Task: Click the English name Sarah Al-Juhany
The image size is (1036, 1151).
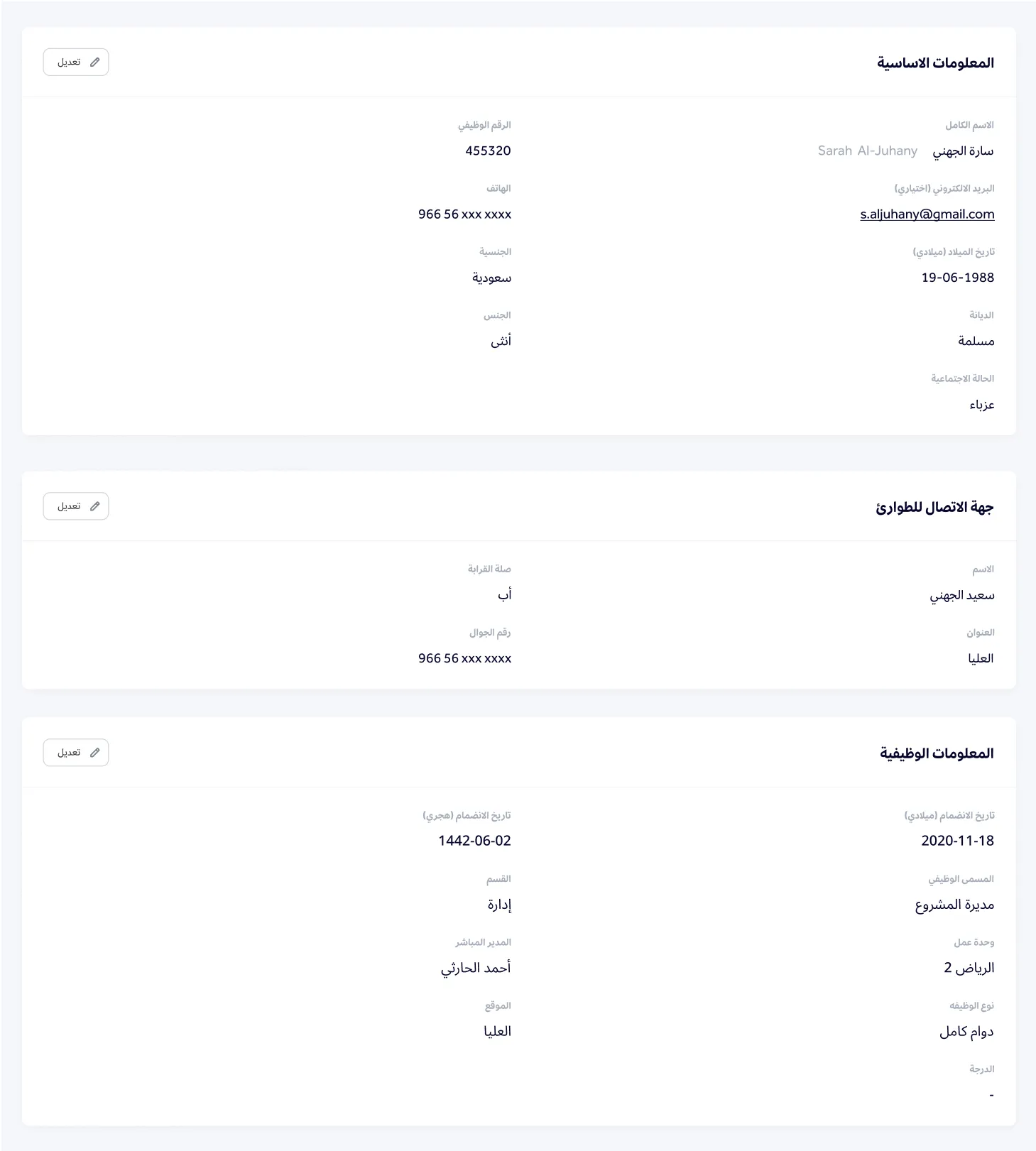Action: point(867,151)
